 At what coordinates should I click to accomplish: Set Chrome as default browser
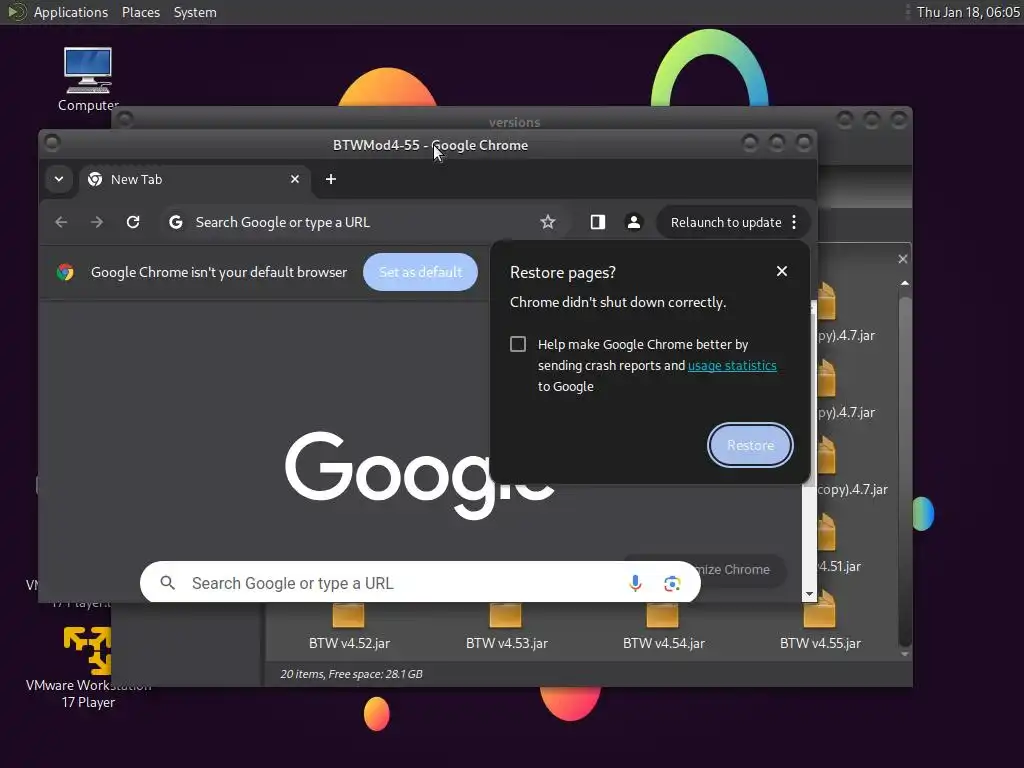point(420,272)
